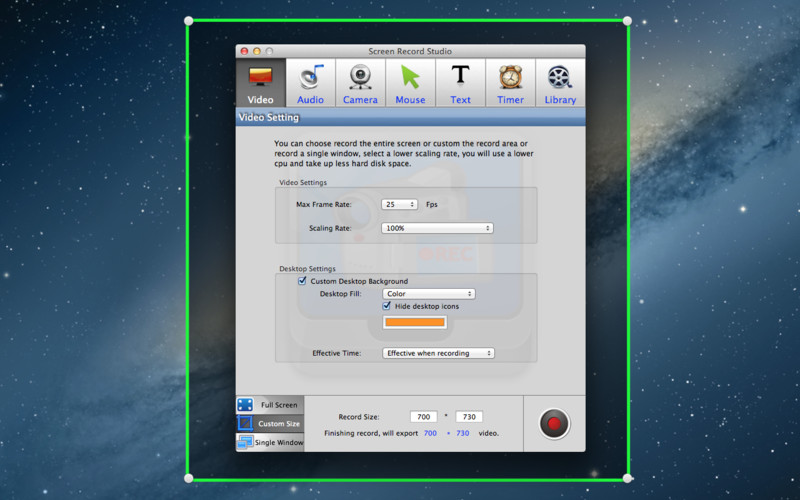Click the Scaling Rate label
This screenshot has height=500, width=800.
tap(330, 228)
